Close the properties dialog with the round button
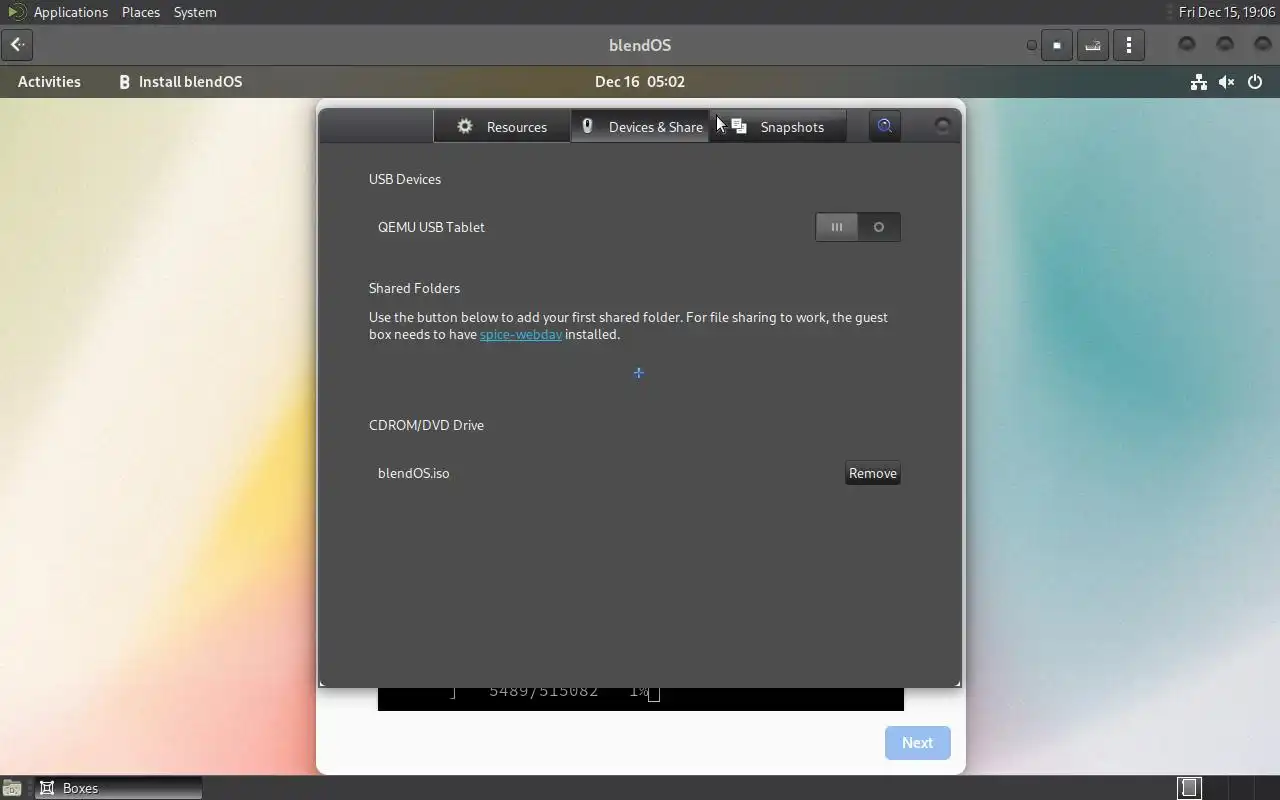Viewport: 1280px width, 800px height. (x=942, y=126)
